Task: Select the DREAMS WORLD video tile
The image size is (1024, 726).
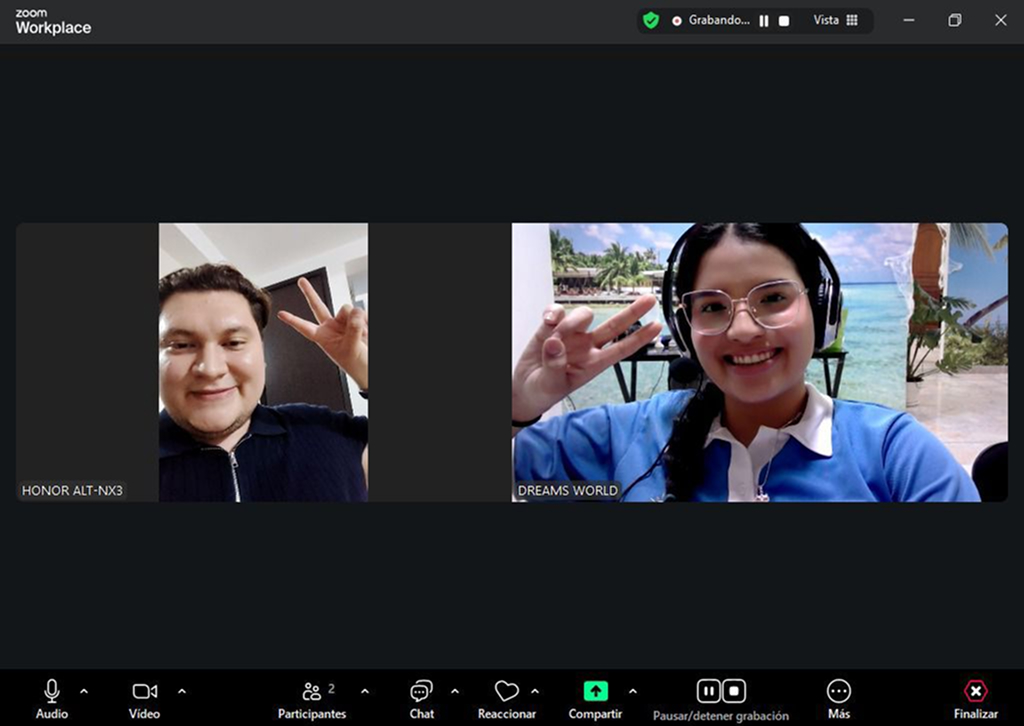Action: (x=760, y=362)
